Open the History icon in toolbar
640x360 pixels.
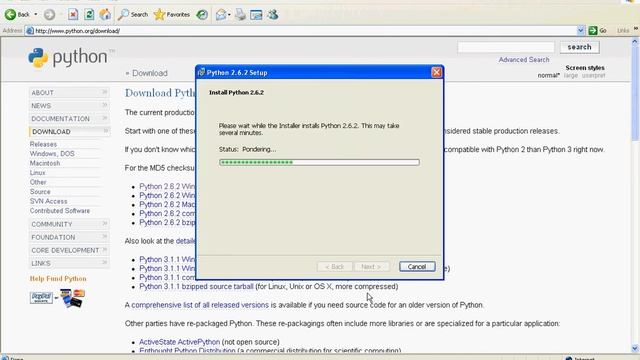pyautogui.click(x=202, y=15)
